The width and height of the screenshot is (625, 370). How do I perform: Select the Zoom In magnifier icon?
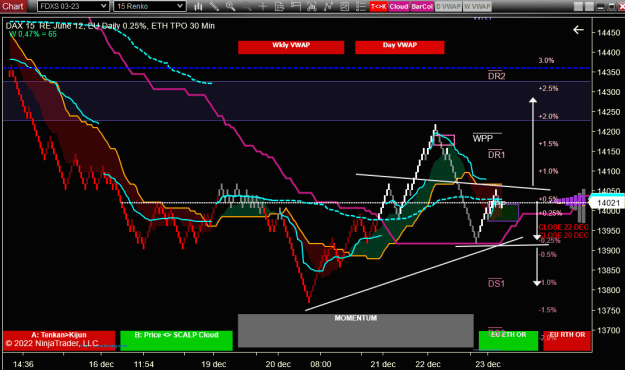coord(230,6)
